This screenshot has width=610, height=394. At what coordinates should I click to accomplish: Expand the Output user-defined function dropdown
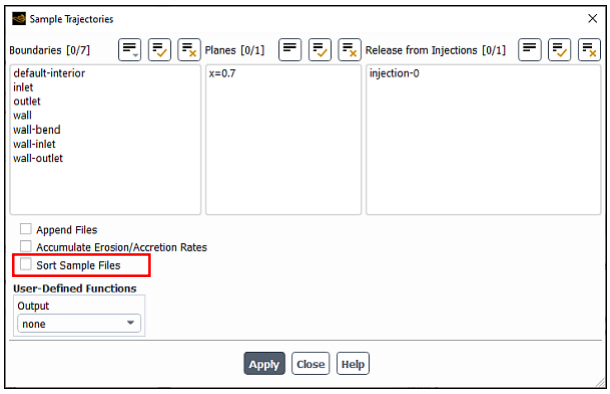(x=79, y=323)
